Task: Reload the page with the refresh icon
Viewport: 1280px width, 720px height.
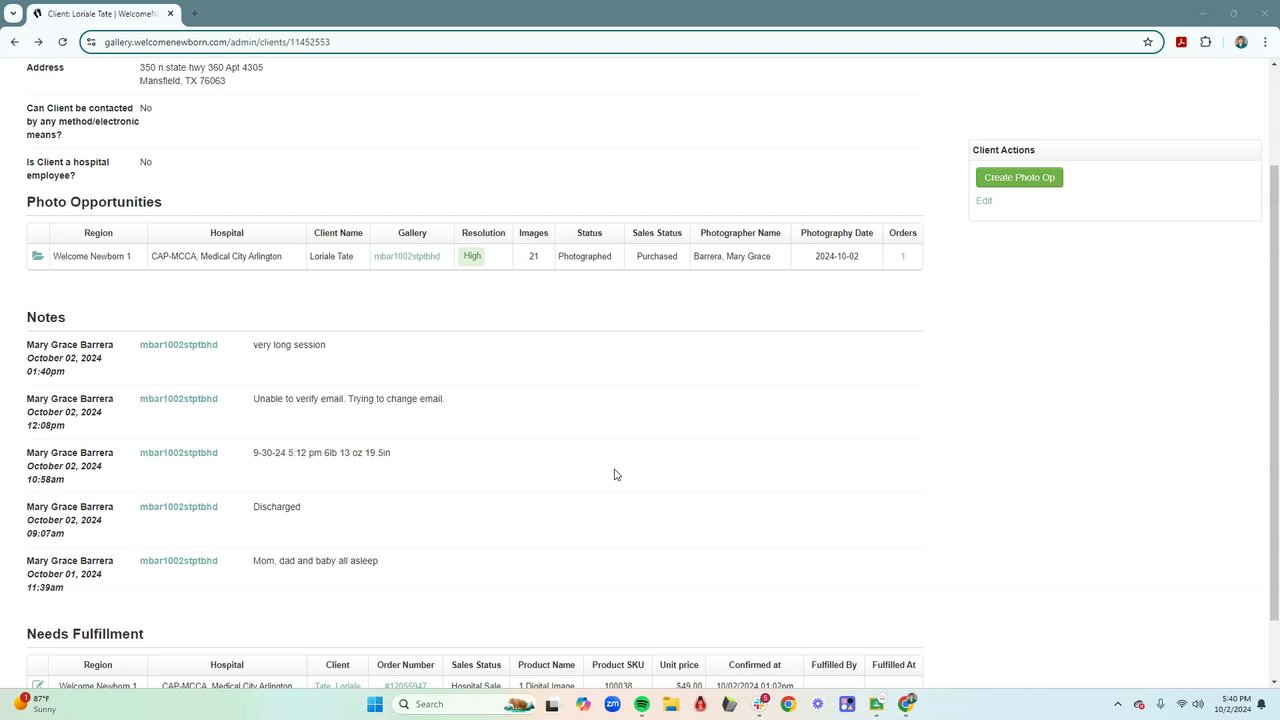Action: click(x=62, y=42)
